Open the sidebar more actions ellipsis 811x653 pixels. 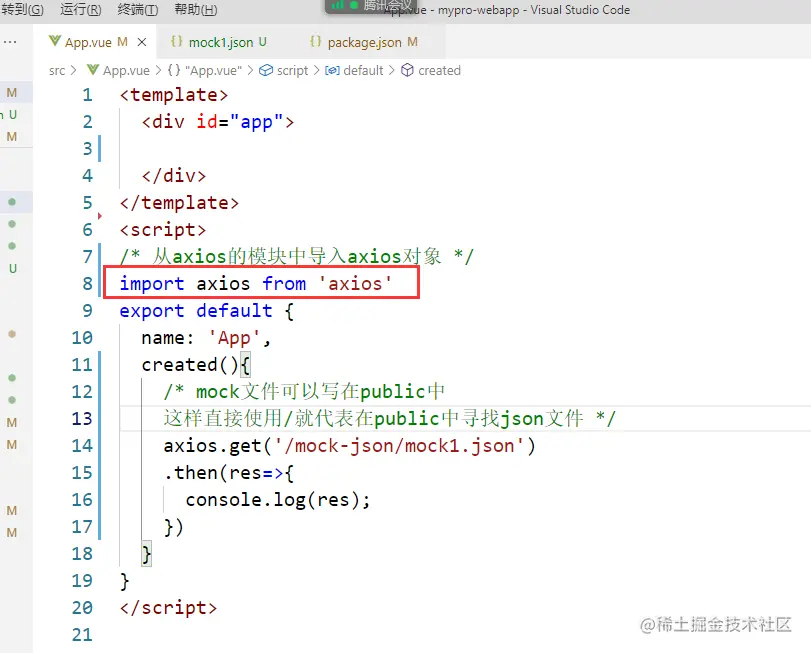pos(10,42)
